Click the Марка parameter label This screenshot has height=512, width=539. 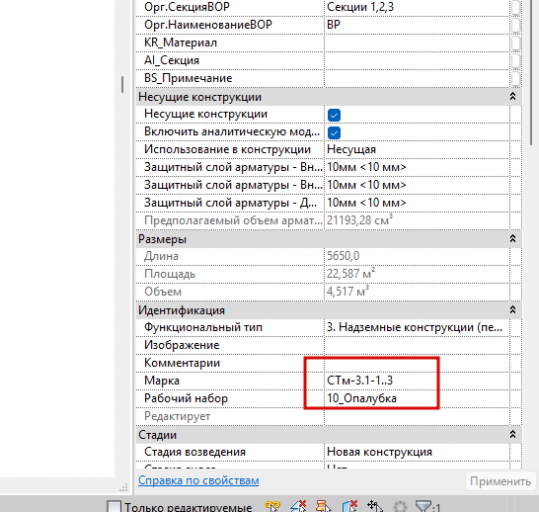(162, 381)
